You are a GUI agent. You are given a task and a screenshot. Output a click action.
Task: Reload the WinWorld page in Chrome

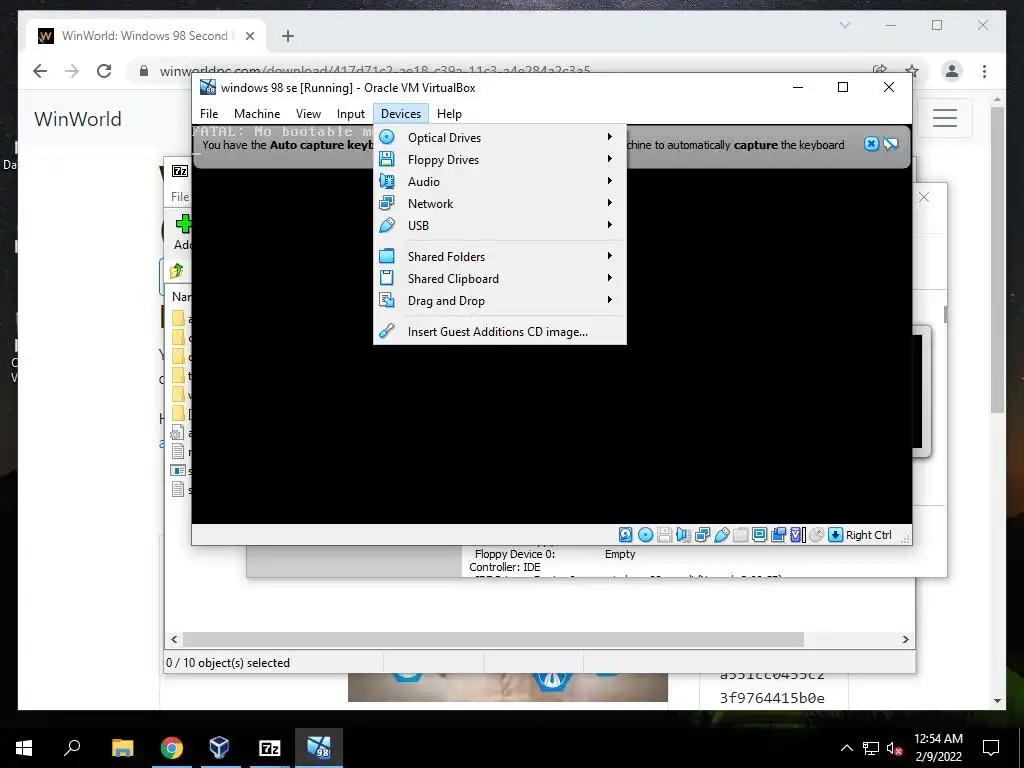point(104,71)
